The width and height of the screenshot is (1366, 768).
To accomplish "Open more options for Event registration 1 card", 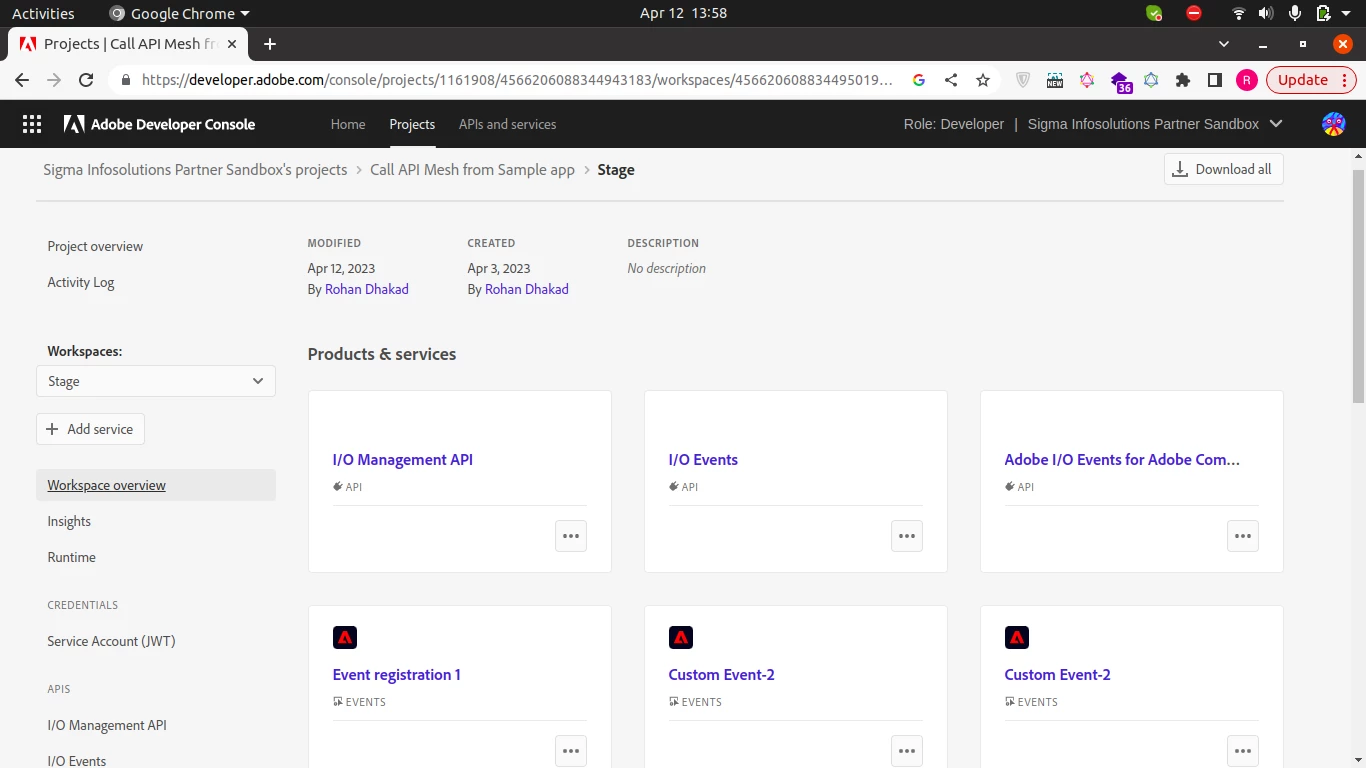I will point(571,751).
